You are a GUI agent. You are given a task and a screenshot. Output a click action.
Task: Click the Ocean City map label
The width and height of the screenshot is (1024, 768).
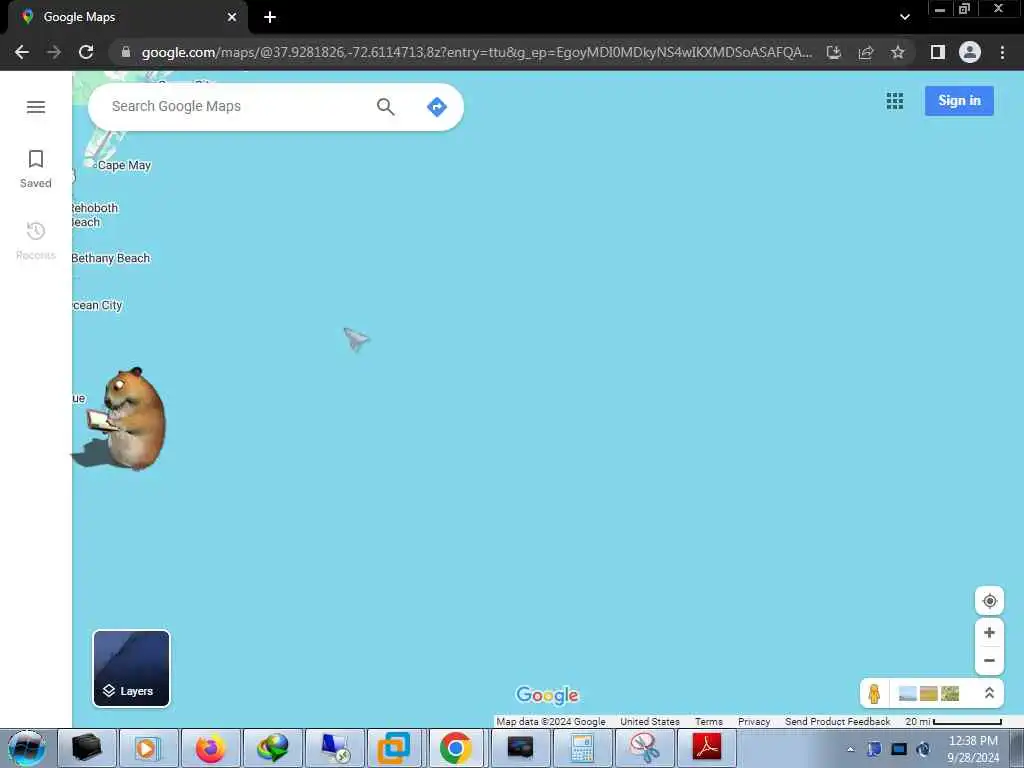[97, 305]
